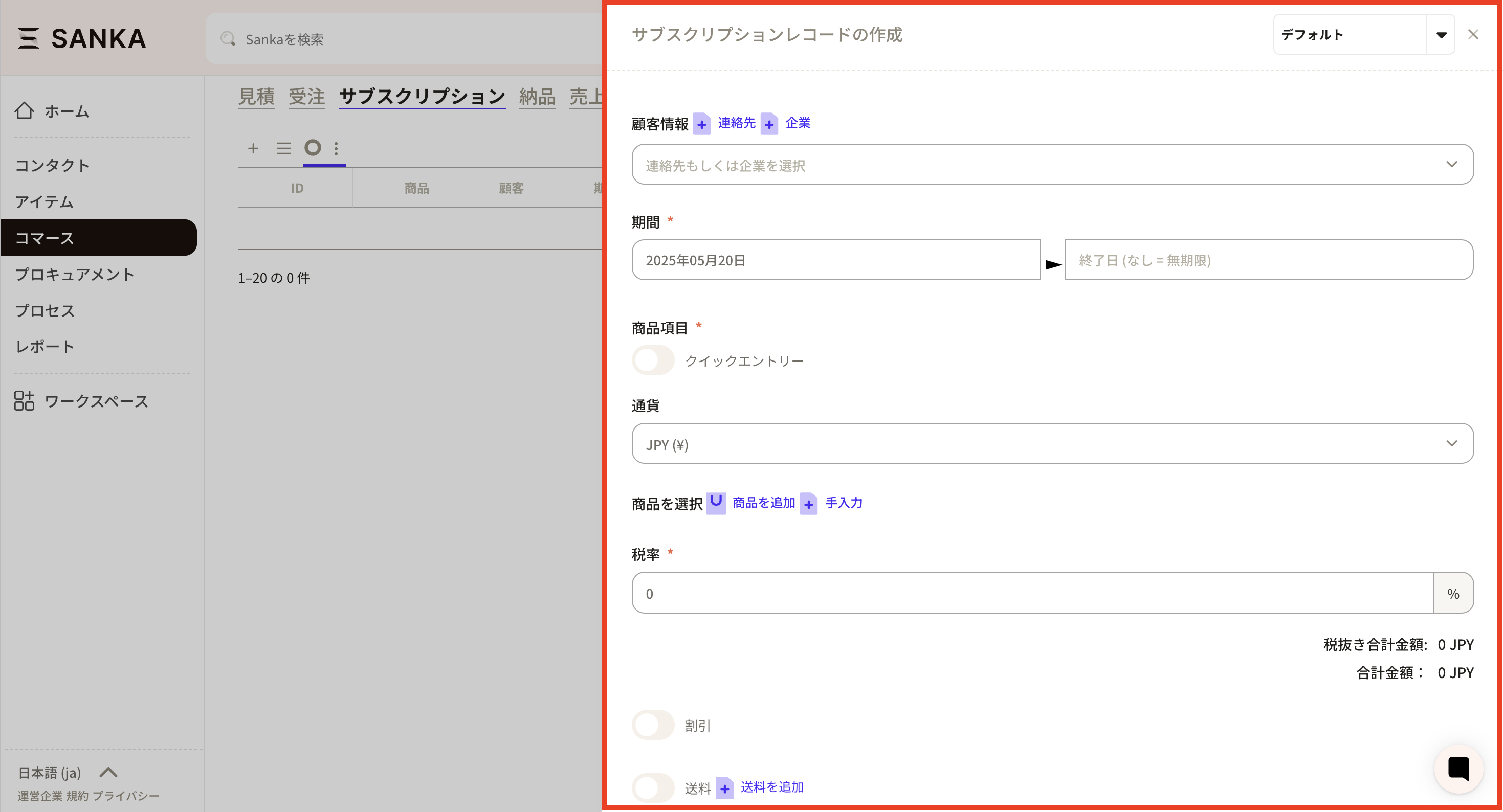Turn on the 送料 toggle
This screenshot has width=1503, height=812.
click(653, 788)
